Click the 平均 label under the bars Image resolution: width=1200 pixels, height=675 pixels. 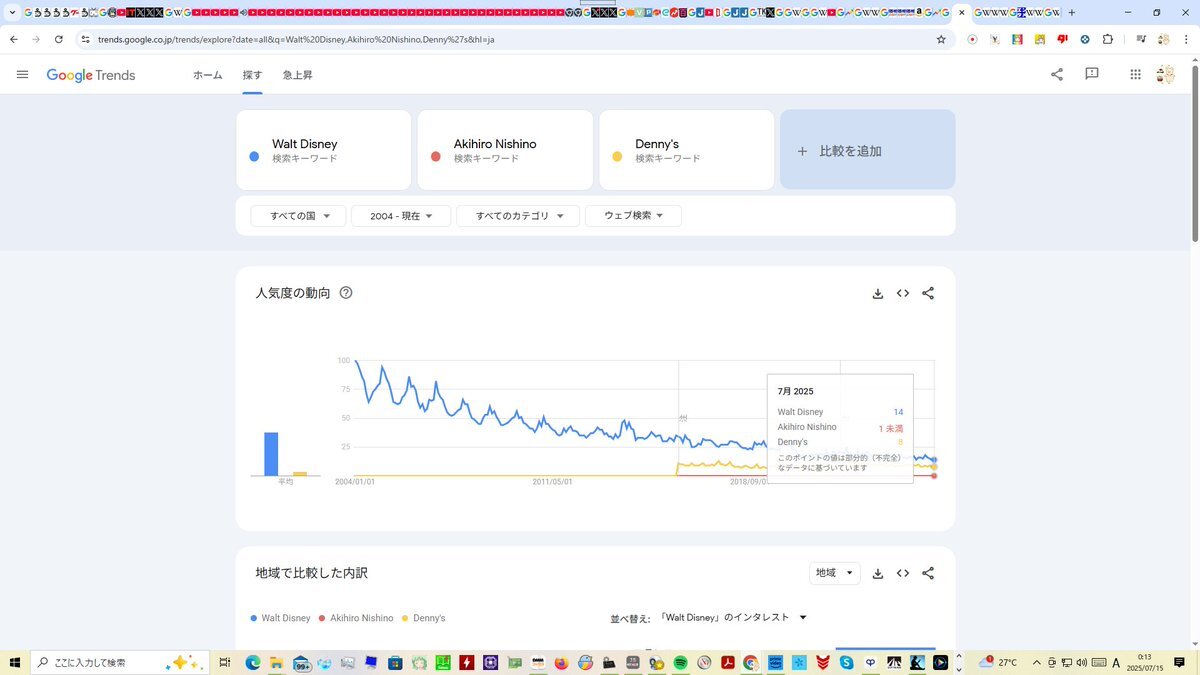click(x=286, y=482)
